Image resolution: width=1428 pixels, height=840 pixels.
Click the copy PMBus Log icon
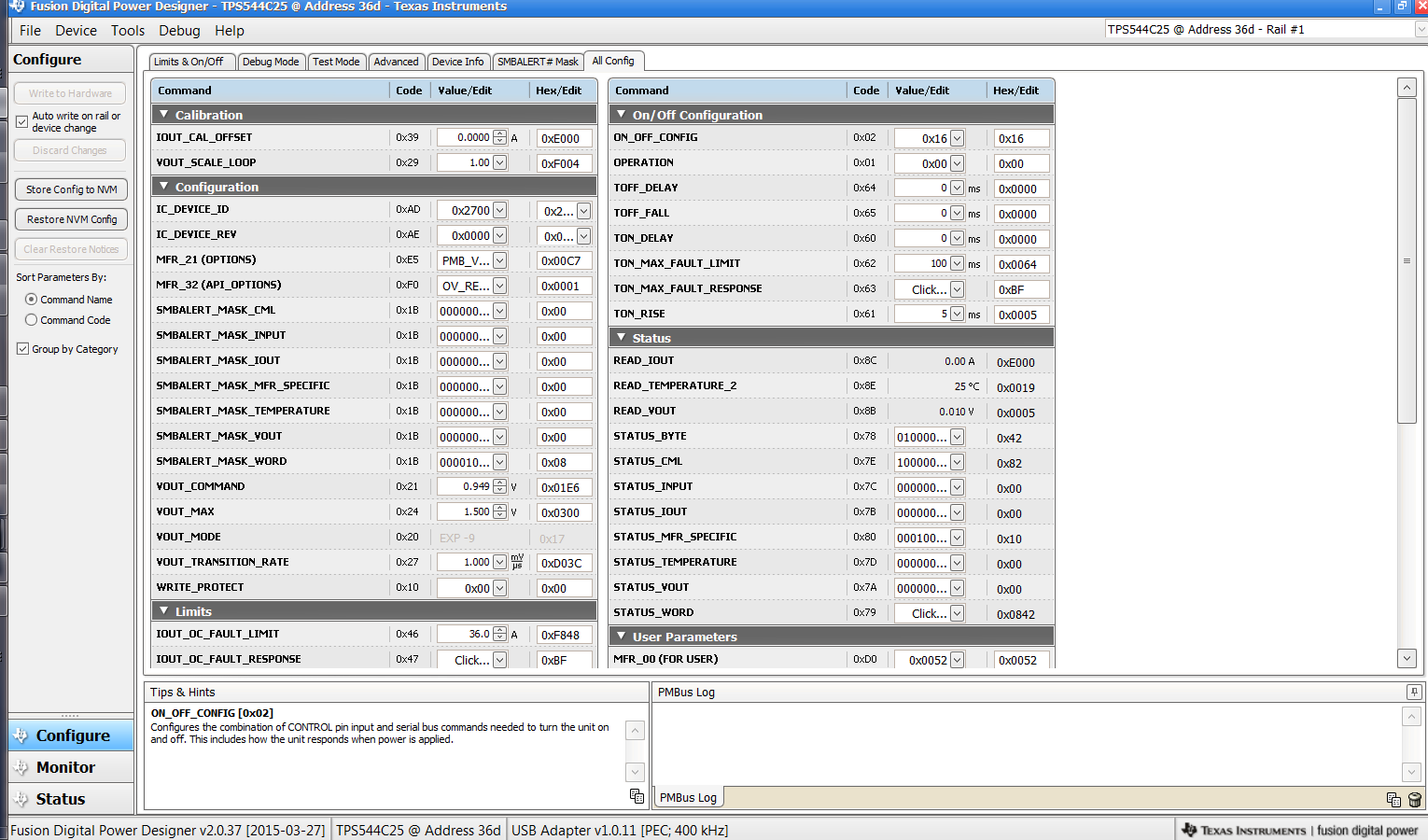coord(1393,800)
